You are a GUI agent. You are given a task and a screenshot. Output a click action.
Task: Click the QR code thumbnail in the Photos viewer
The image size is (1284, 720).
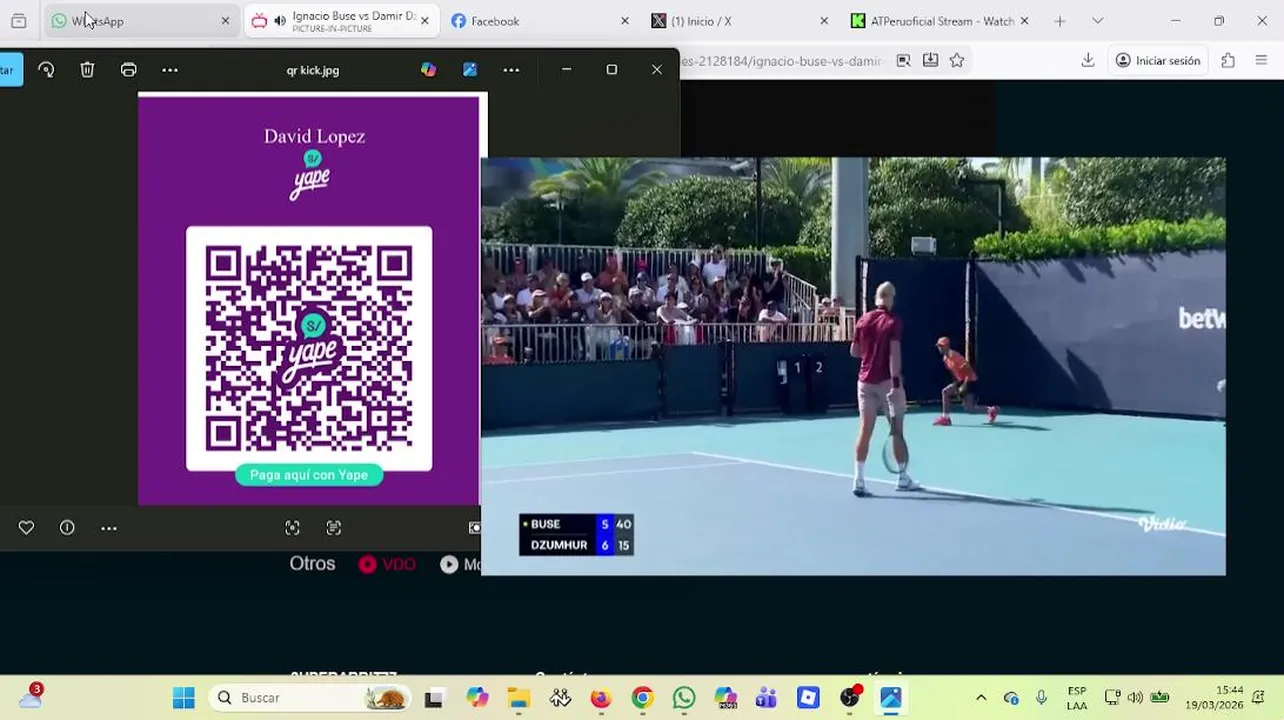coord(309,347)
